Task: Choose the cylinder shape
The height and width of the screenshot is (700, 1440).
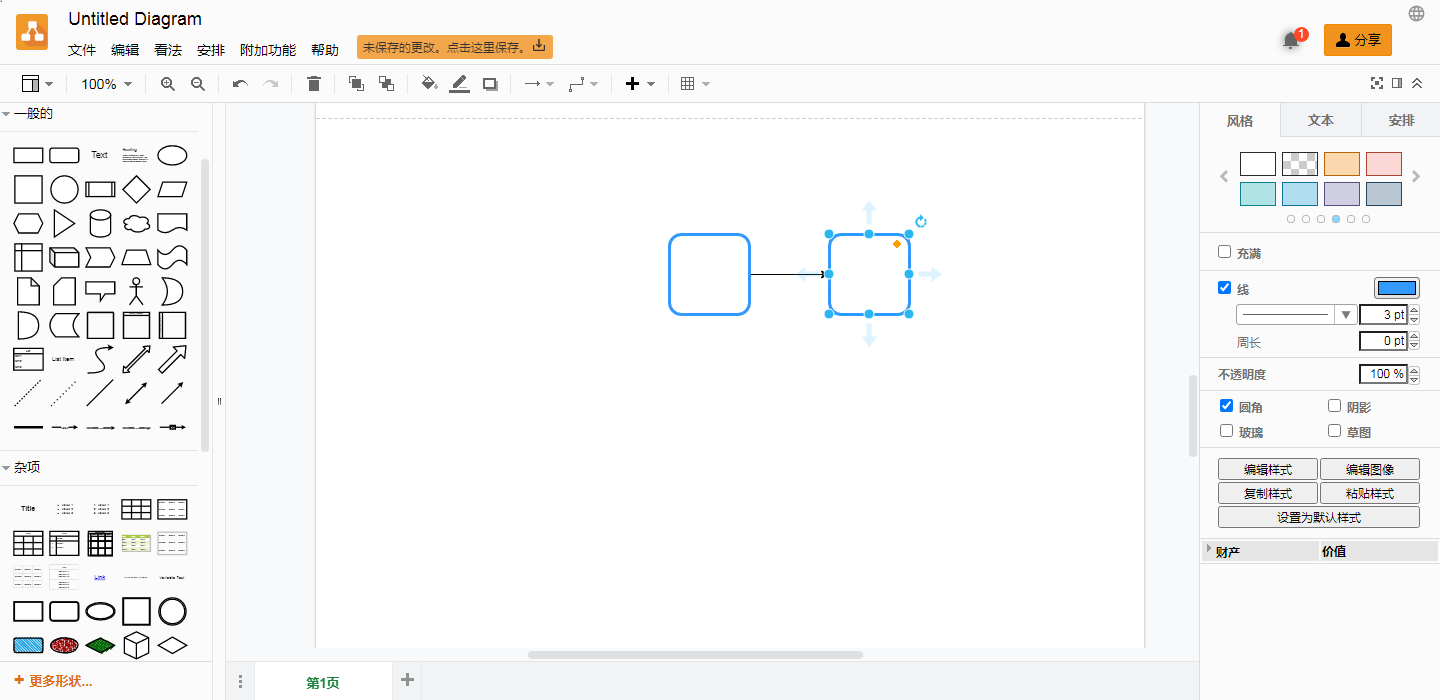Action: coord(100,223)
